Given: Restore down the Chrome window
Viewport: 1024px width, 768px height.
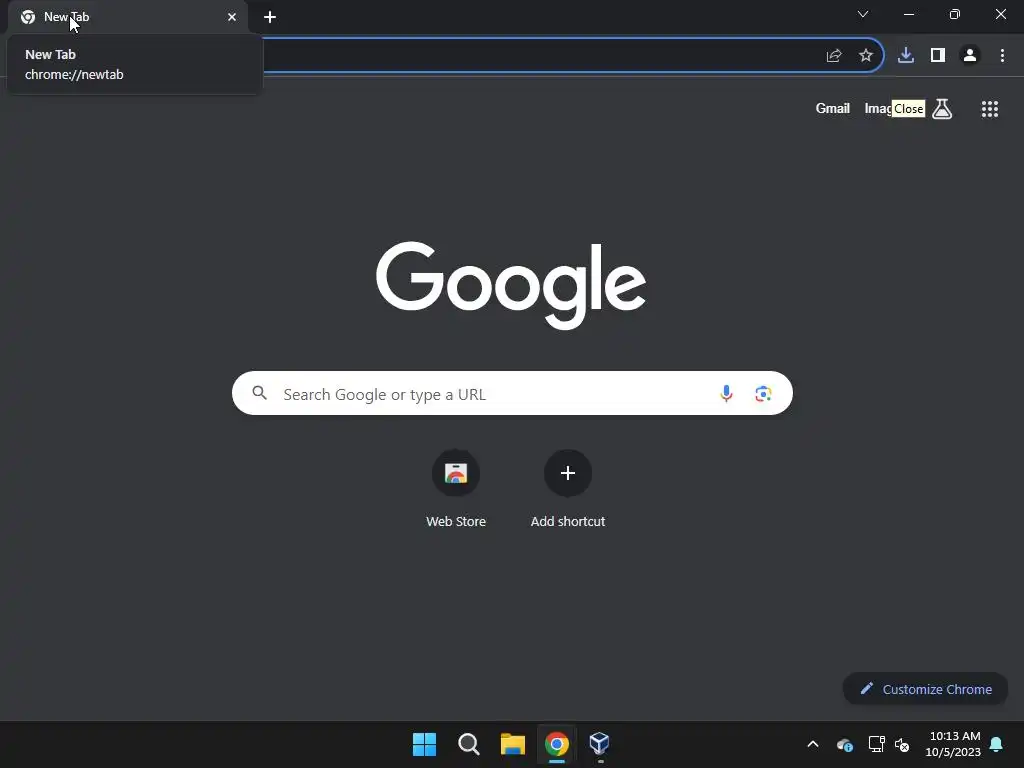Looking at the screenshot, I should [x=955, y=14].
